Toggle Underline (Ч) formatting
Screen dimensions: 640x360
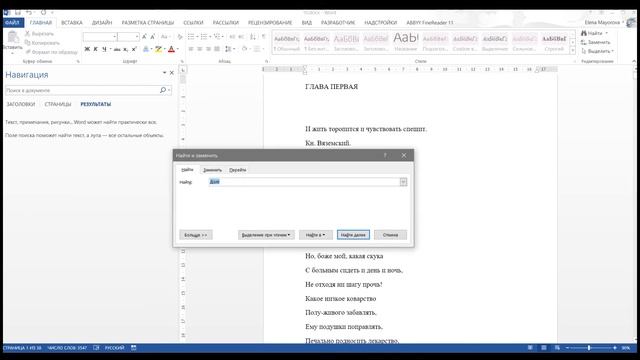[104, 49]
